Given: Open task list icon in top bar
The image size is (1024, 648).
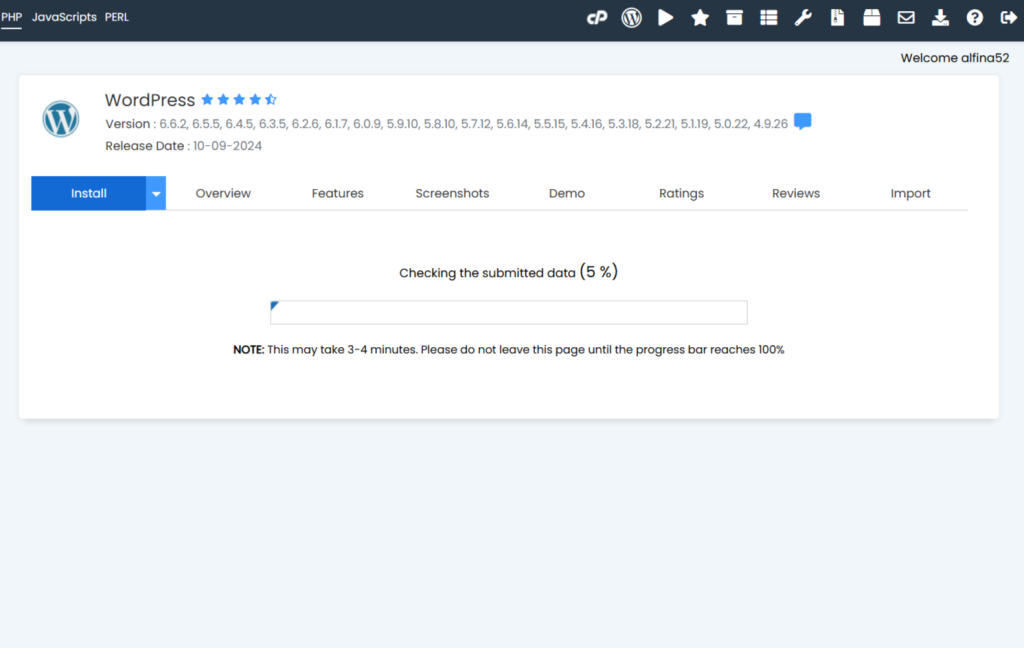Looking at the screenshot, I should [768, 17].
